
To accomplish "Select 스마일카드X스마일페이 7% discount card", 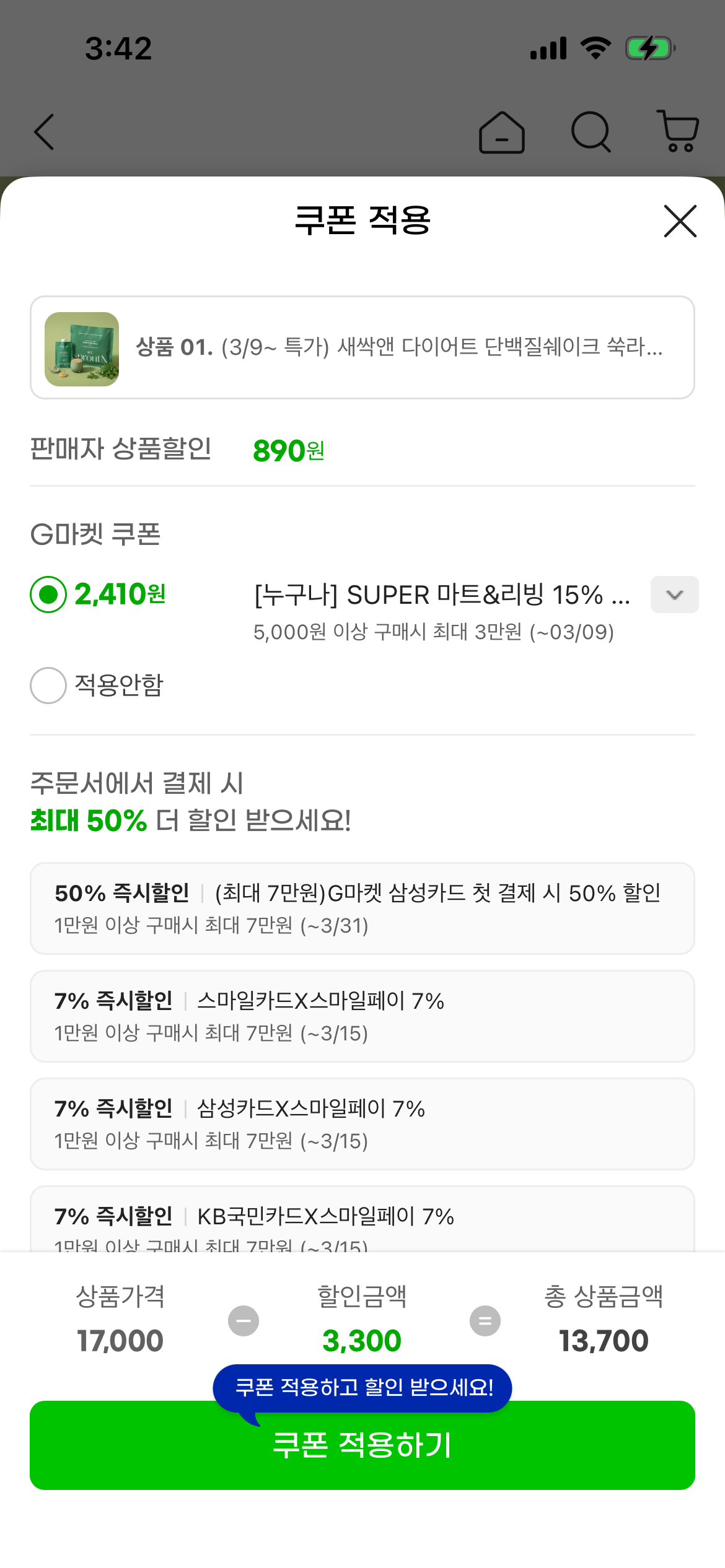I will (x=362, y=1016).
